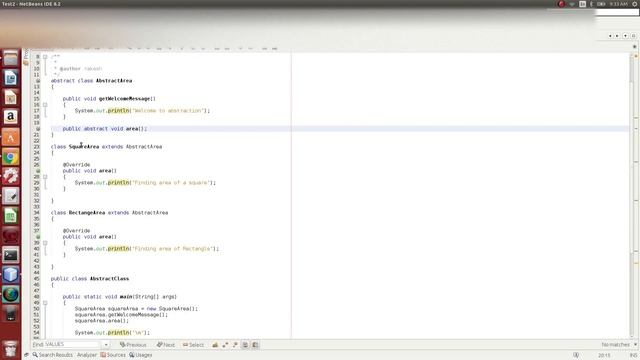Open the Find history dropdown arrow
This screenshot has height=360, width=640.
(106, 345)
